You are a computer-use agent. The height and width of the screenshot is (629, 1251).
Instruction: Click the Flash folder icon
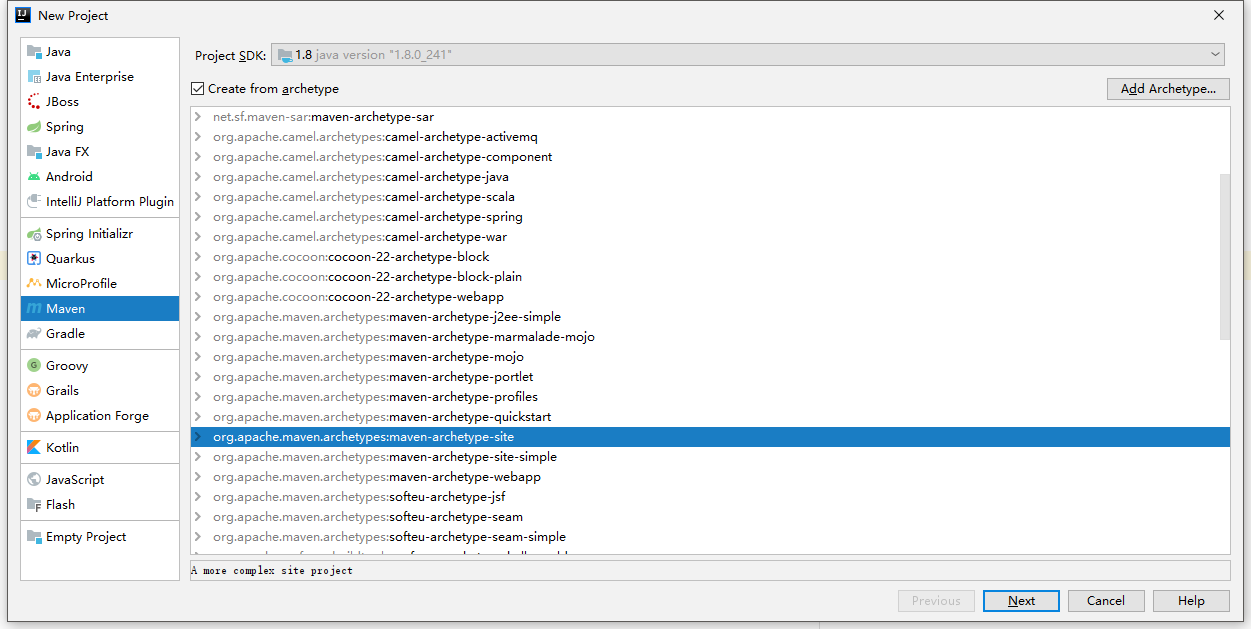click(34, 505)
